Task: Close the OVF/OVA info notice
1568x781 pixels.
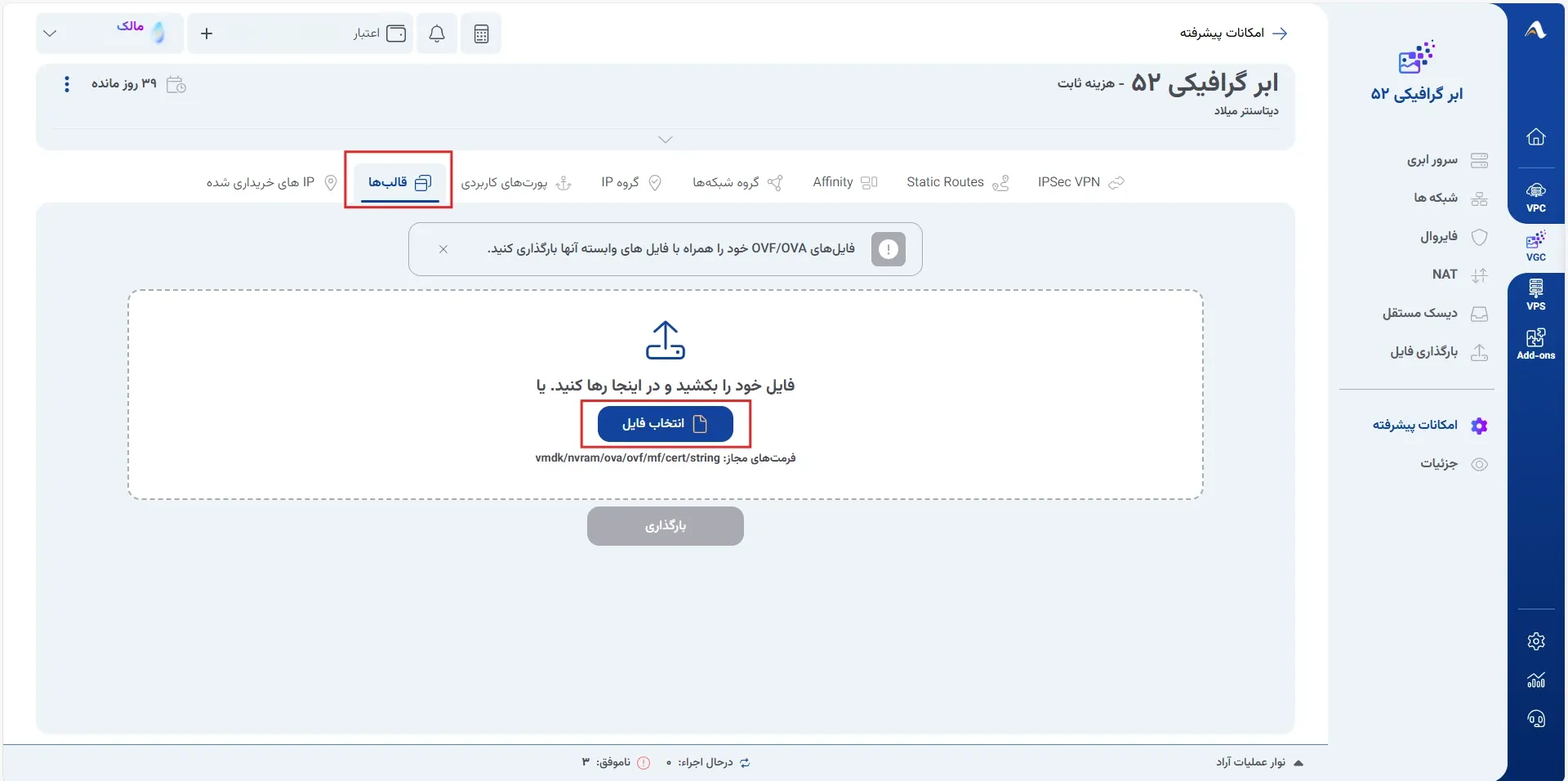Action: pos(443,249)
